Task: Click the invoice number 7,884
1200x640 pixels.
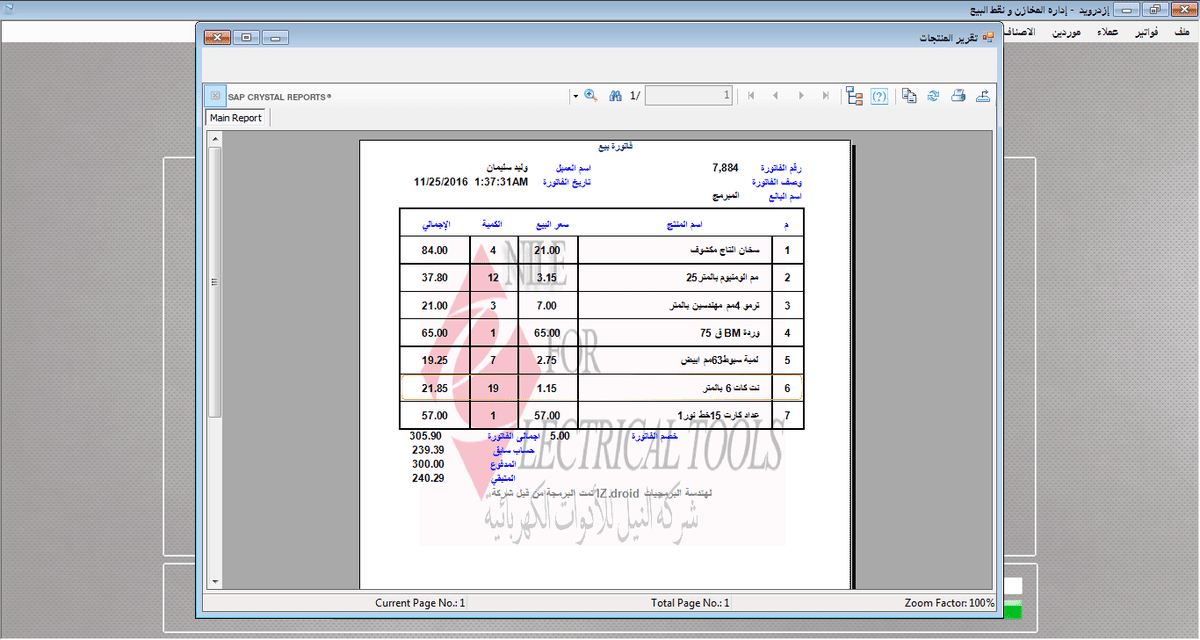Action: pyautogui.click(x=725, y=167)
